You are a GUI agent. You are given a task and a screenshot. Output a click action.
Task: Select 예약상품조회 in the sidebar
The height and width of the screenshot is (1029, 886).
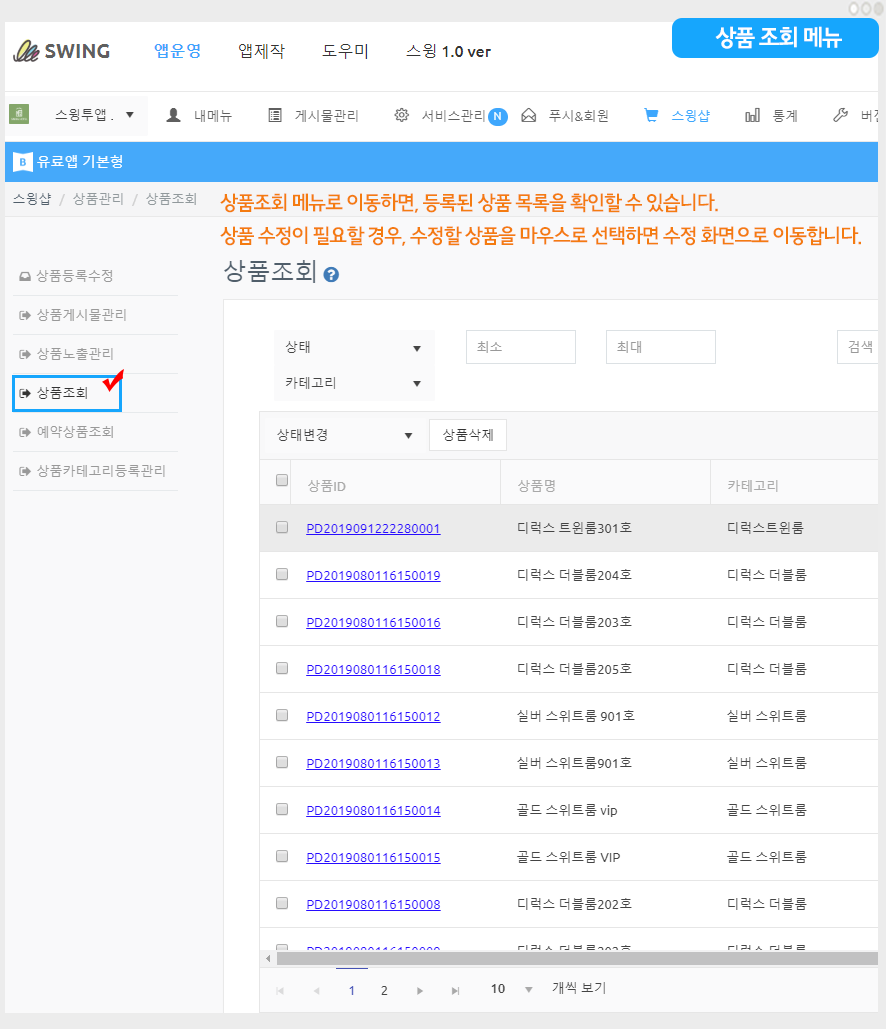point(75,432)
